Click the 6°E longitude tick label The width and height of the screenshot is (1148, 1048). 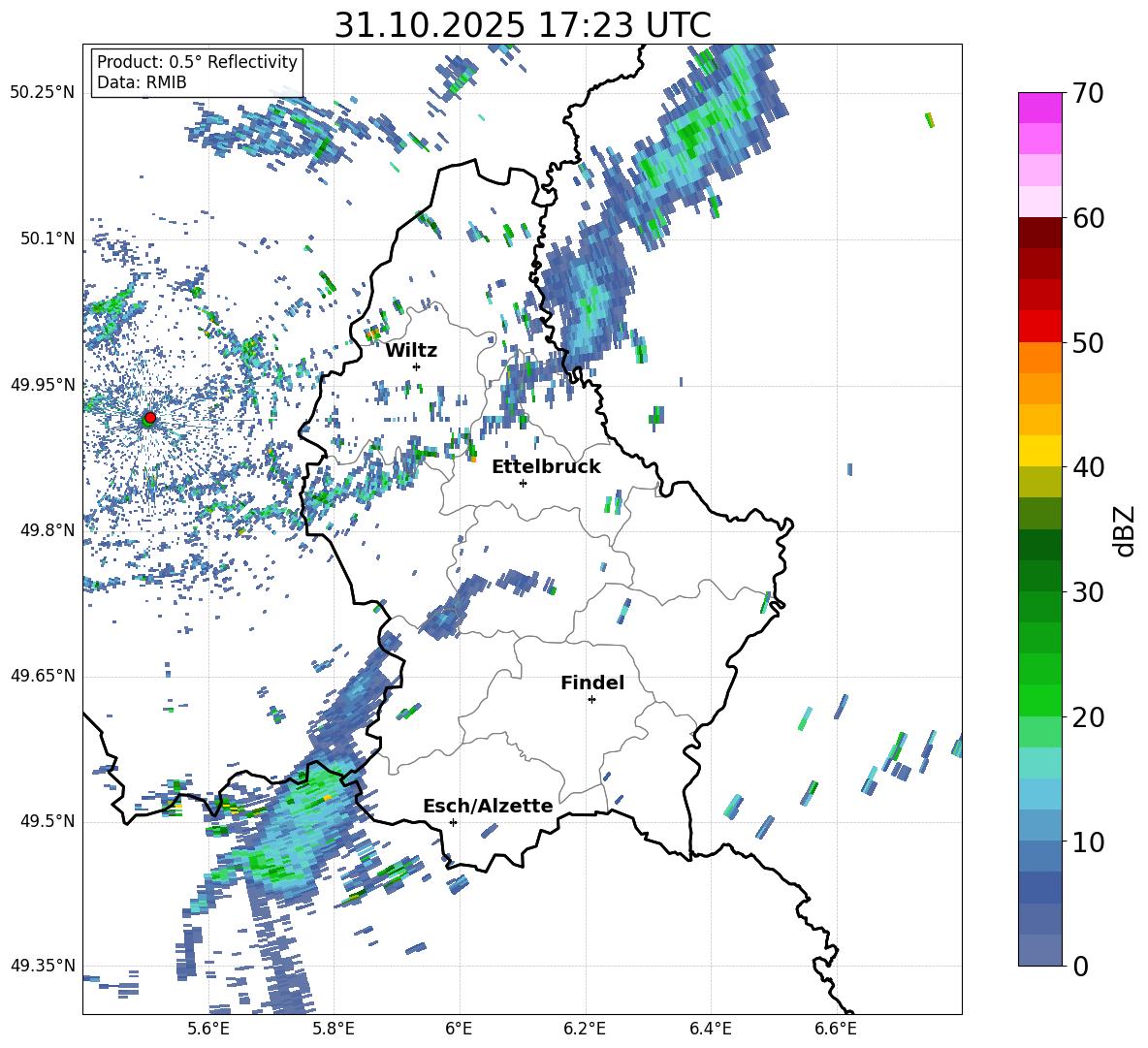point(459,1029)
